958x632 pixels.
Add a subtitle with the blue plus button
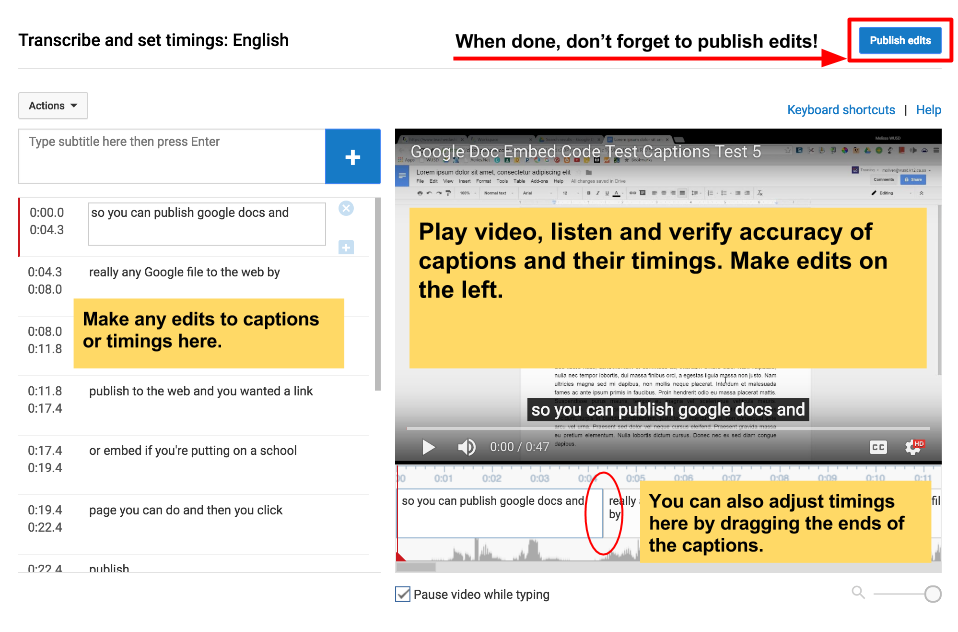(352, 156)
